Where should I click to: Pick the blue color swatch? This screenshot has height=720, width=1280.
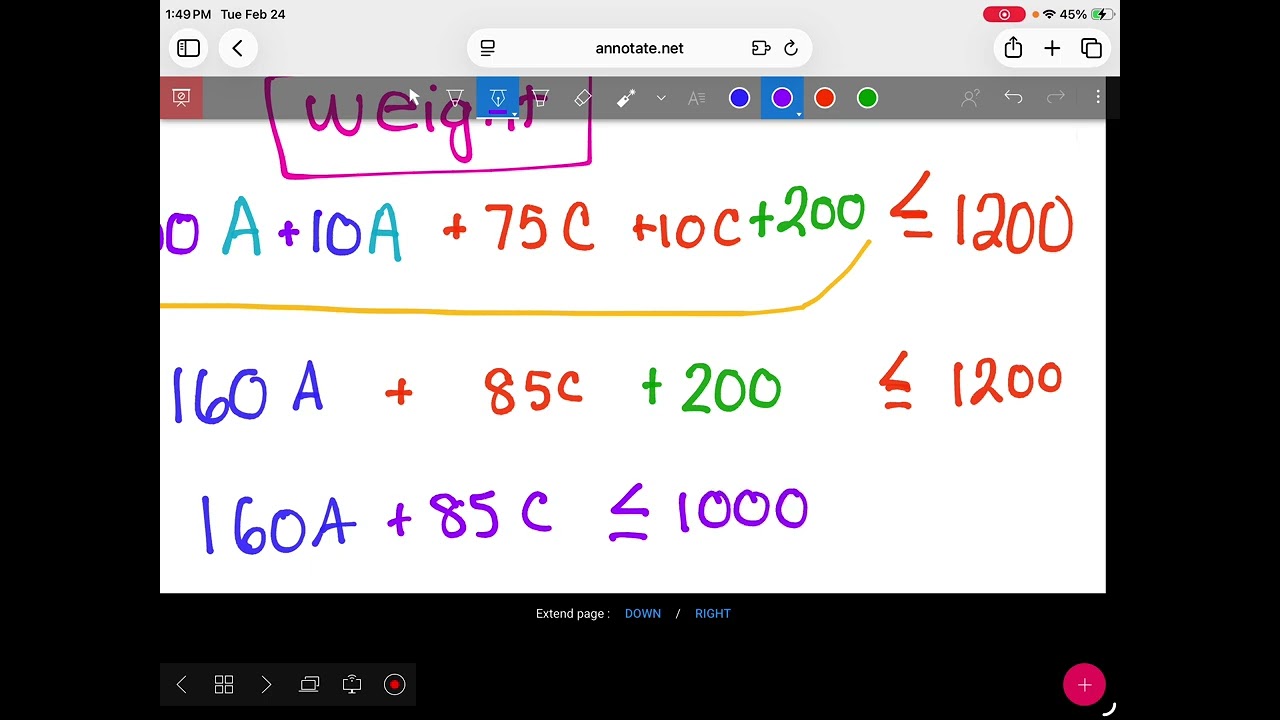tap(739, 98)
